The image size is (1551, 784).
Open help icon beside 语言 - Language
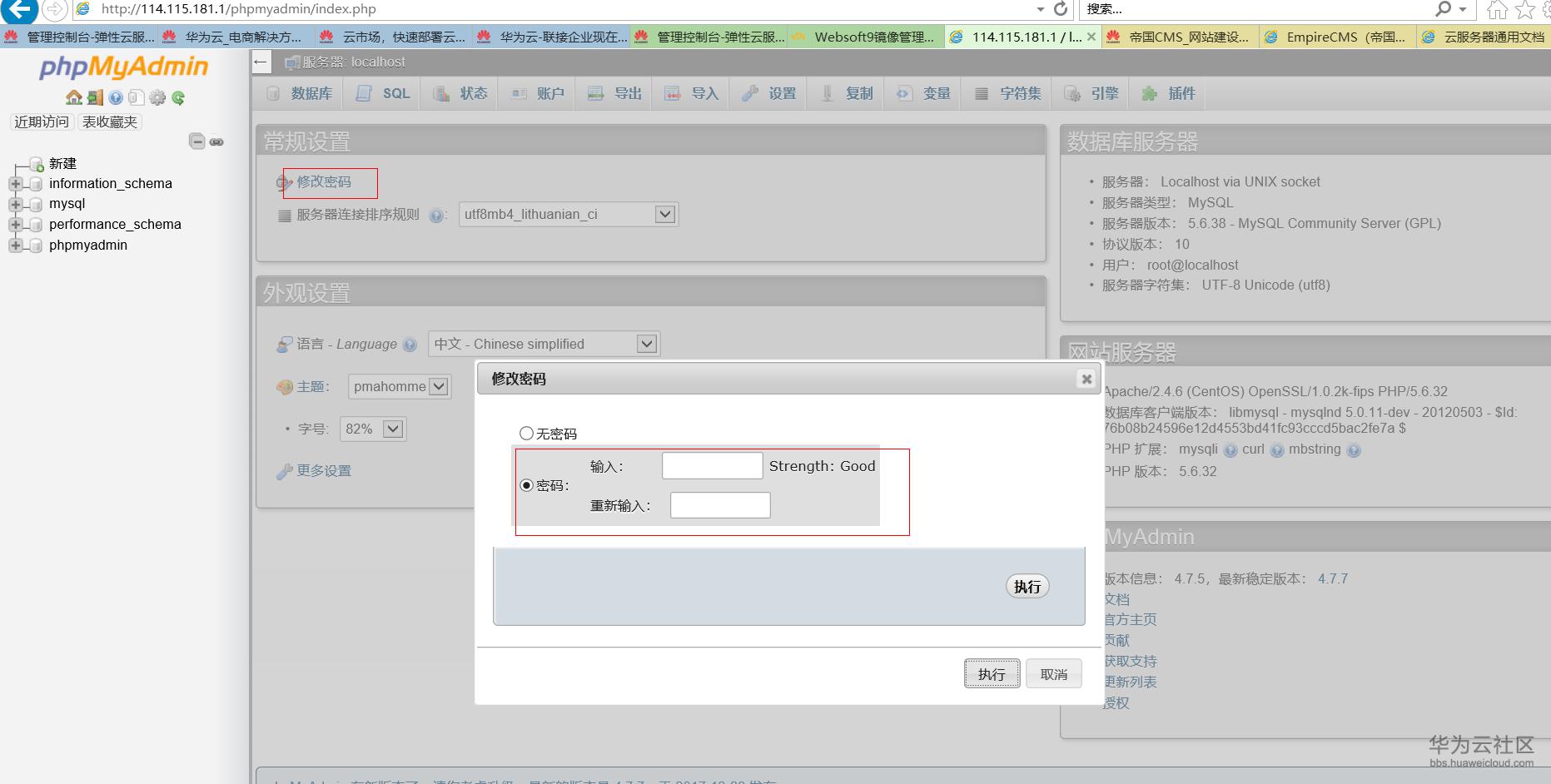coord(410,345)
